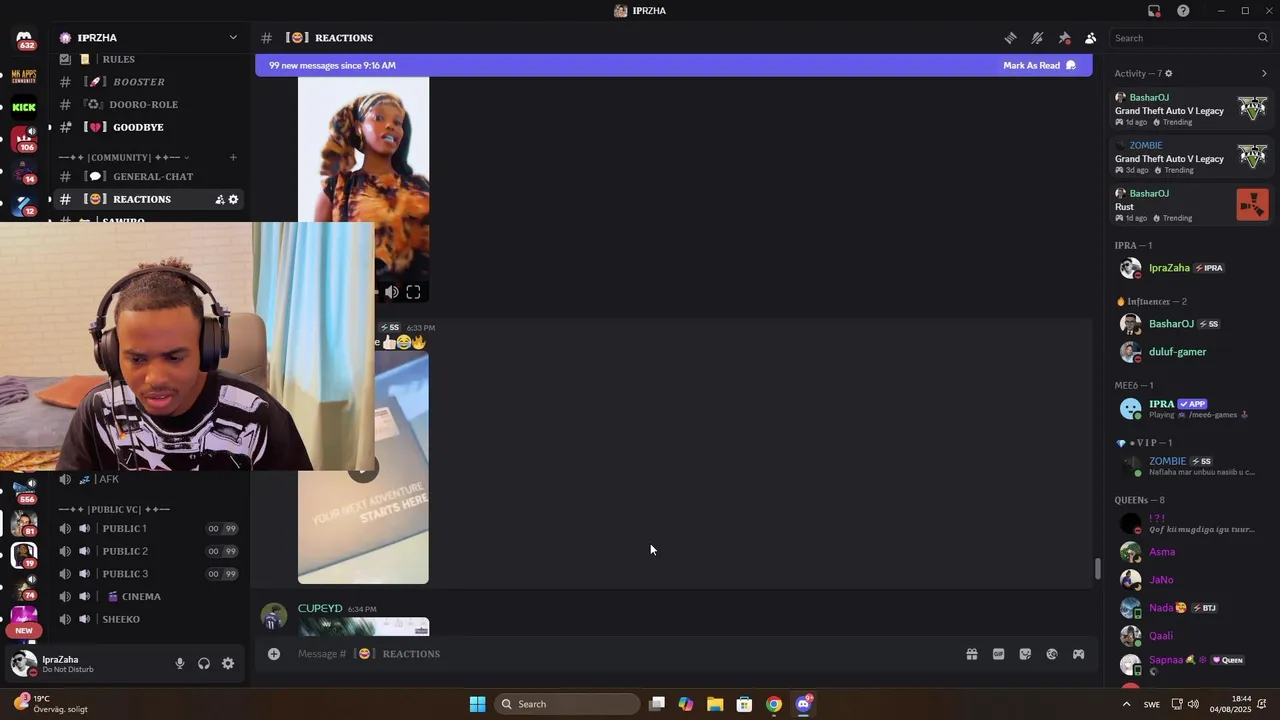Toggle notification mute bell icon
The image size is (1280, 720).
(x=1037, y=38)
